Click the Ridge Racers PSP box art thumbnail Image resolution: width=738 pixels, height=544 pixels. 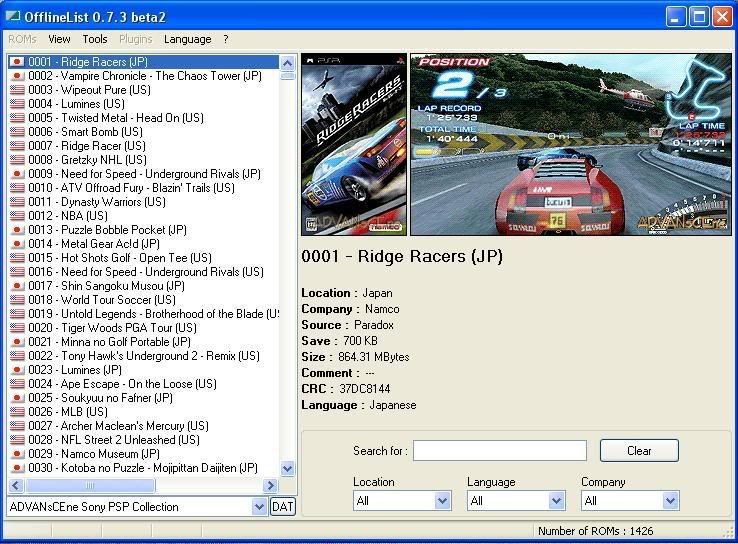coord(354,144)
